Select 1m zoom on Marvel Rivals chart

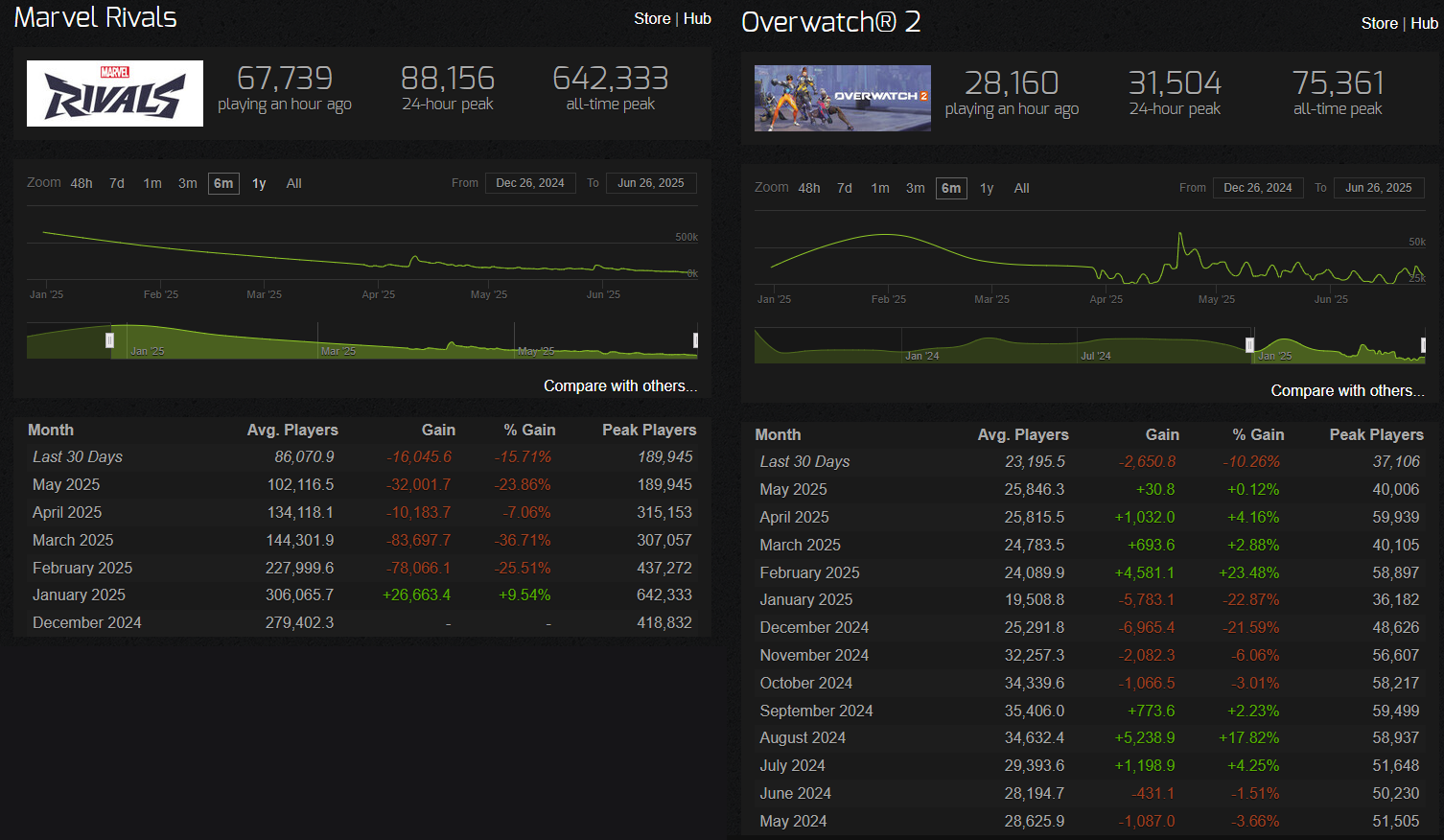point(152,183)
